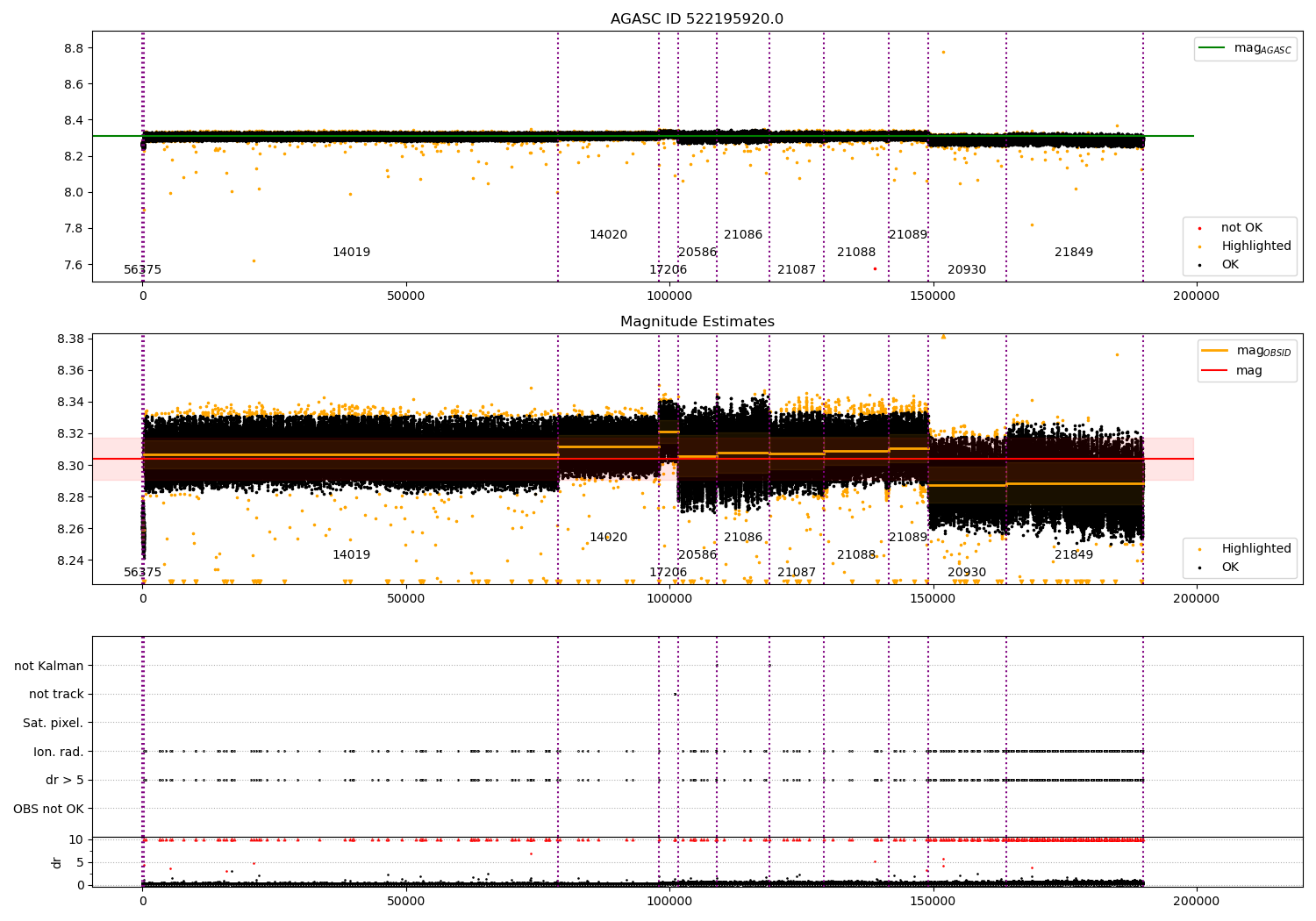The height and width of the screenshot is (921, 1316).
Task: Click "20930" in the Magnitude Estimates plot
Action: point(967,573)
